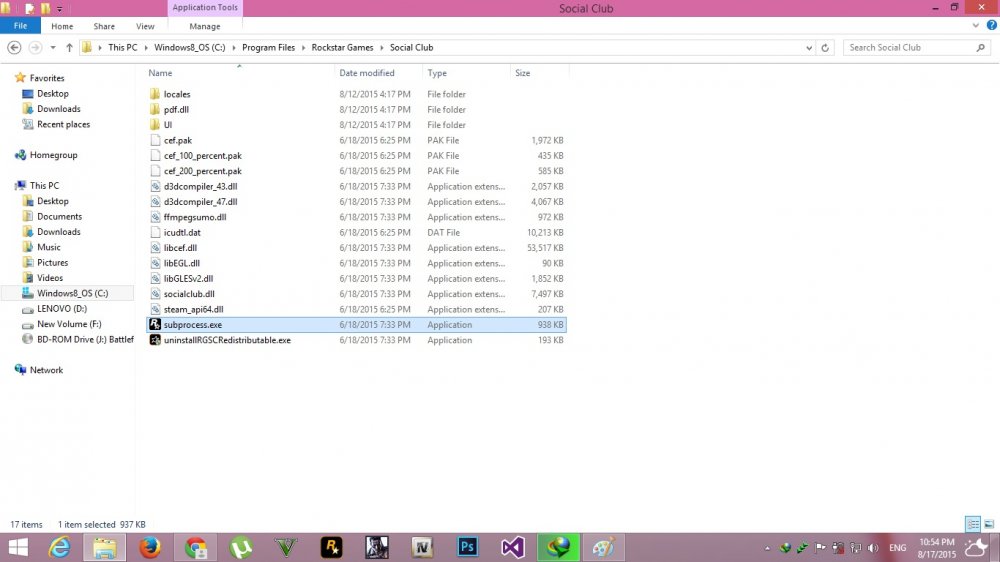Open Downloads under Favorites
This screenshot has width=1000, height=562.
tap(59, 108)
